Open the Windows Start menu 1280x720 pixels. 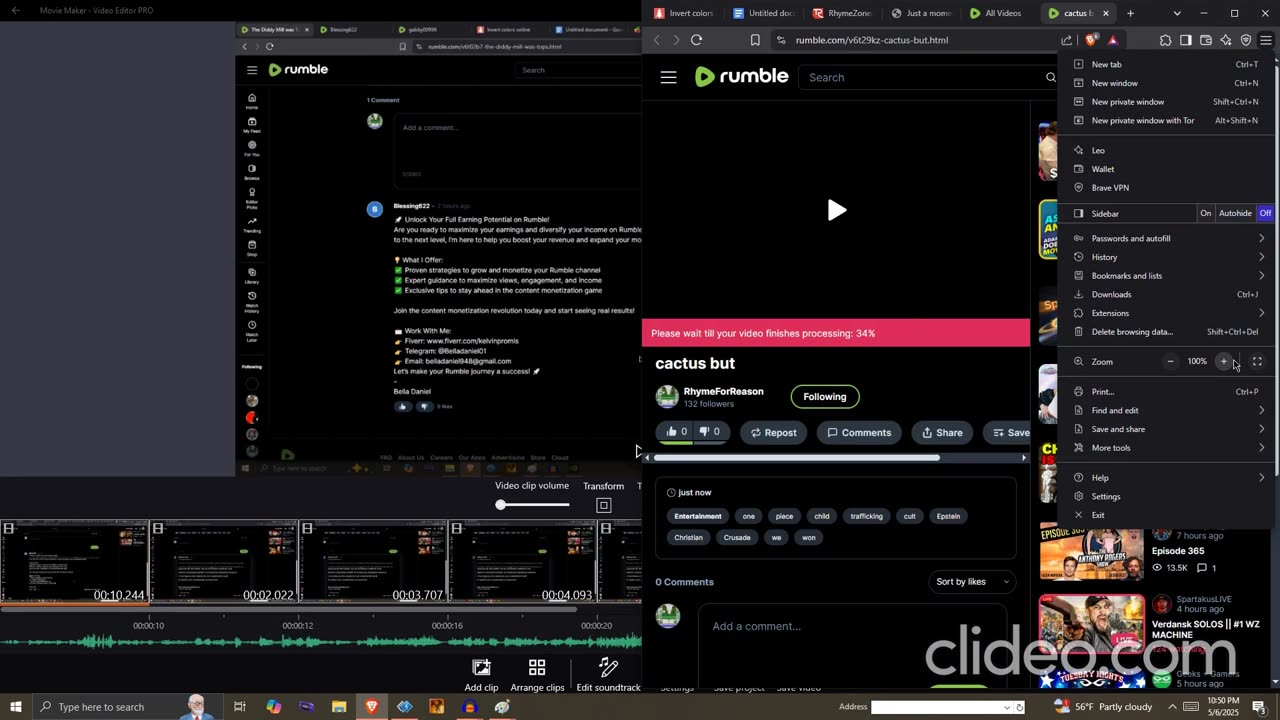pos(15,707)
